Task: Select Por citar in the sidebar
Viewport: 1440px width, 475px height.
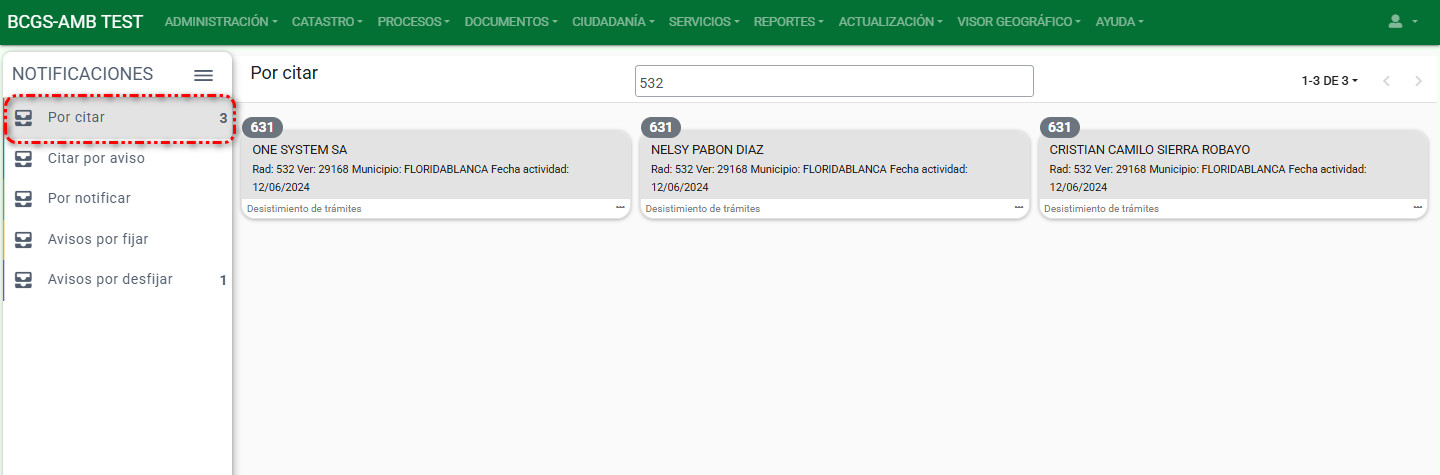Action: tap(76, 118)
